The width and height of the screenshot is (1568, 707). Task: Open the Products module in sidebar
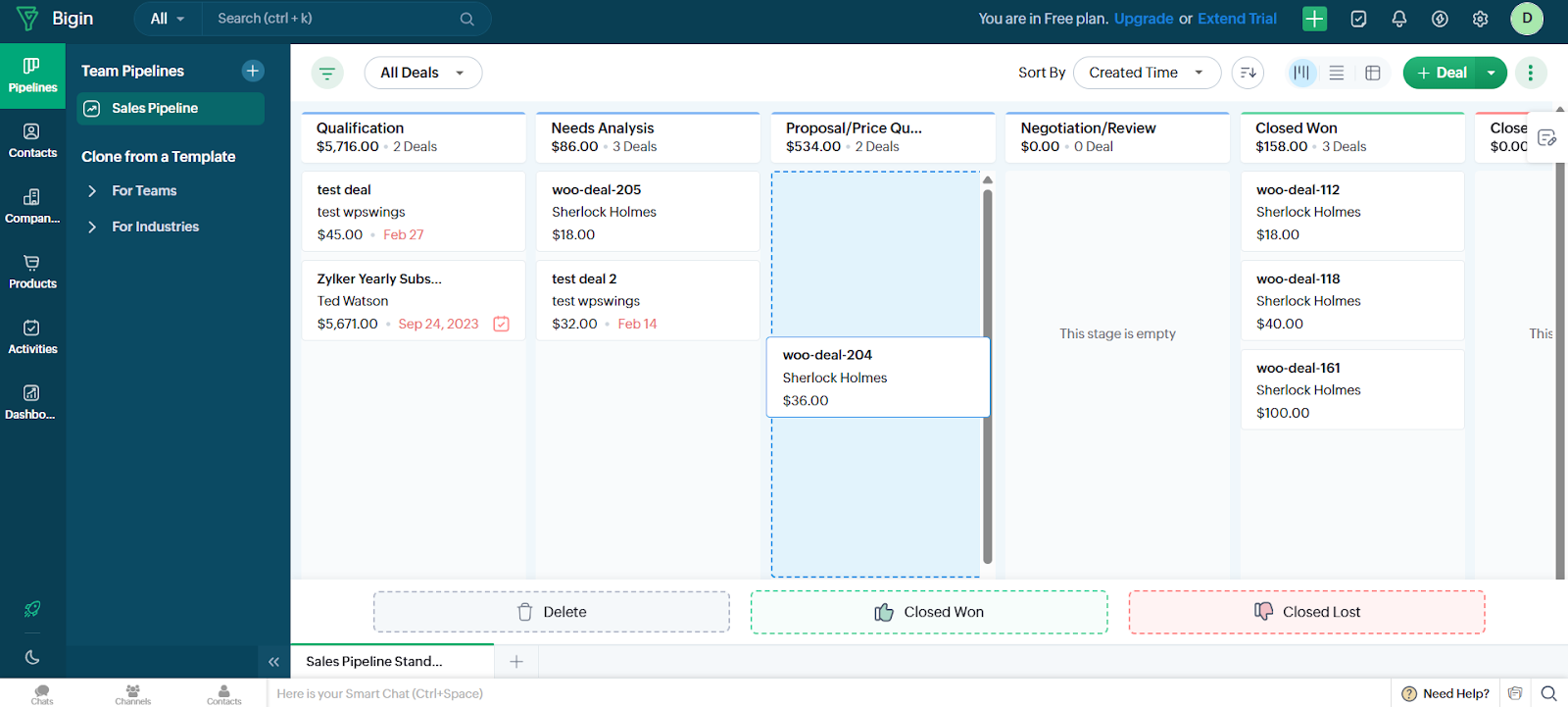32,272
